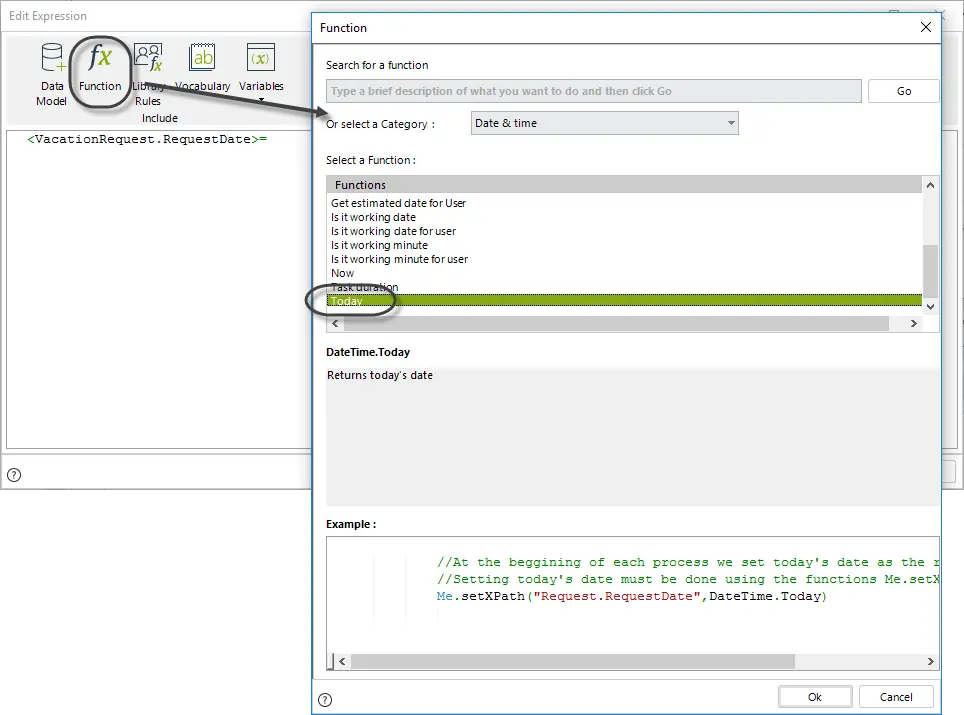Click the VacationRequest.RequestDate expression text

click(x=147, y=140)
